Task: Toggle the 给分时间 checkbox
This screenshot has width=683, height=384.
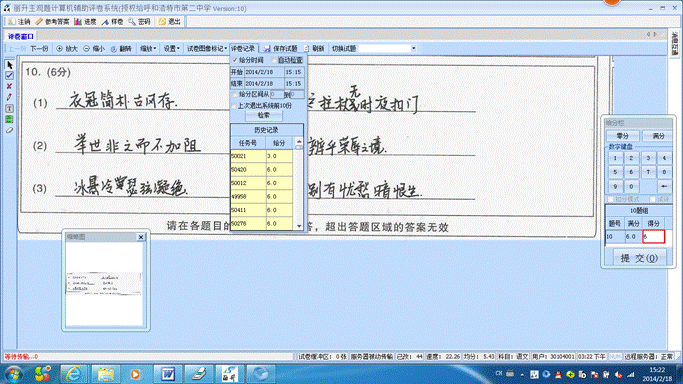Action: point(235,60)
